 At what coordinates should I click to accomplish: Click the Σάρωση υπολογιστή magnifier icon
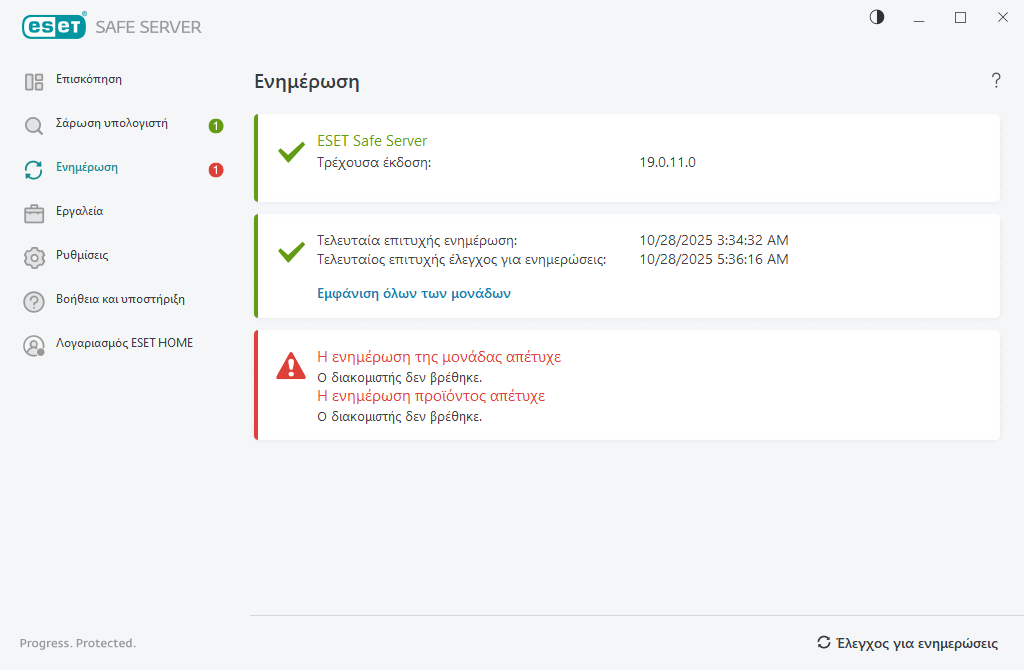pyautogui.click(x=34, y=126)
